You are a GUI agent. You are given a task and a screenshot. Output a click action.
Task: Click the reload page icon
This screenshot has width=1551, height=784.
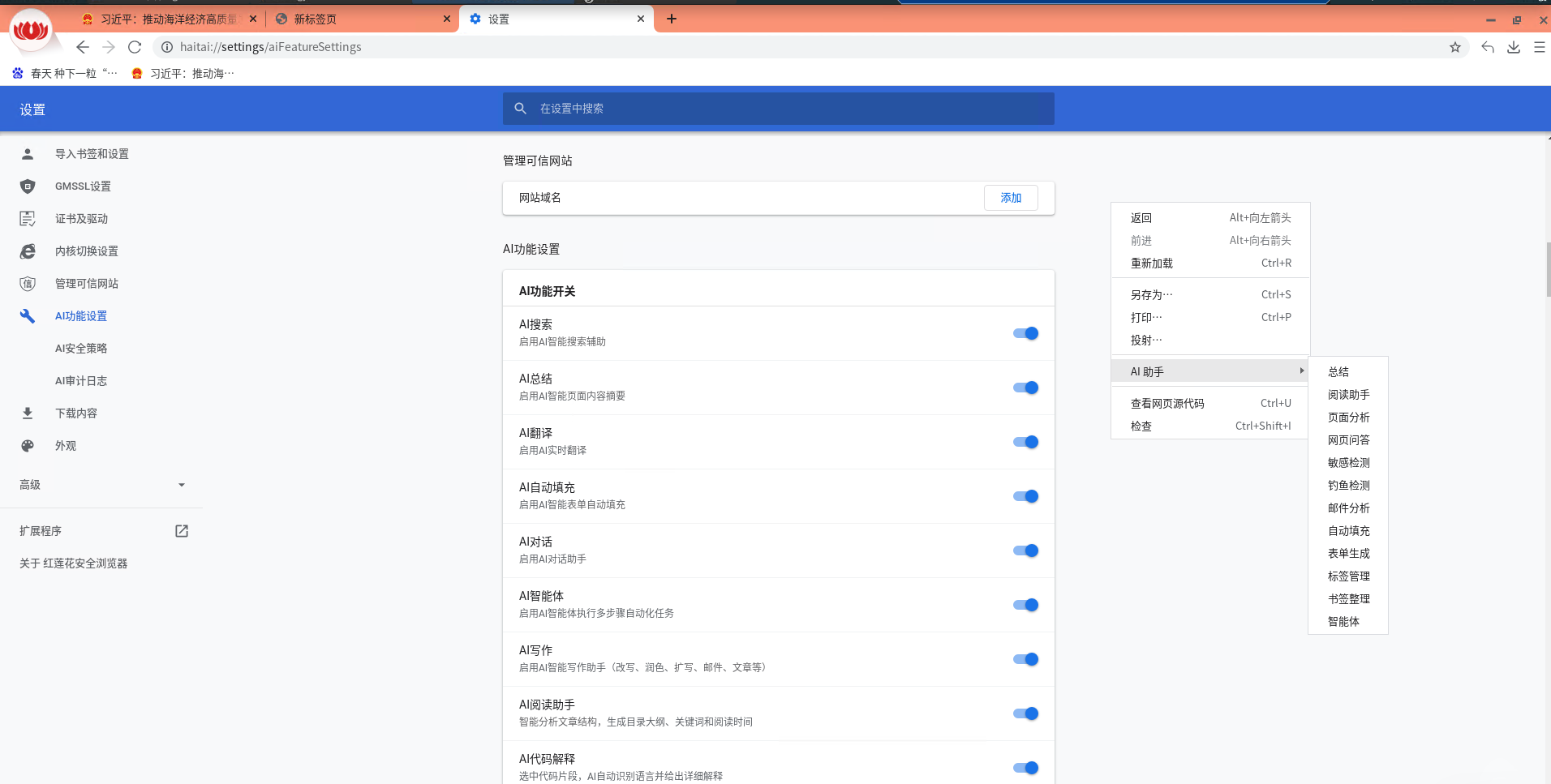[x=135, y=47]
